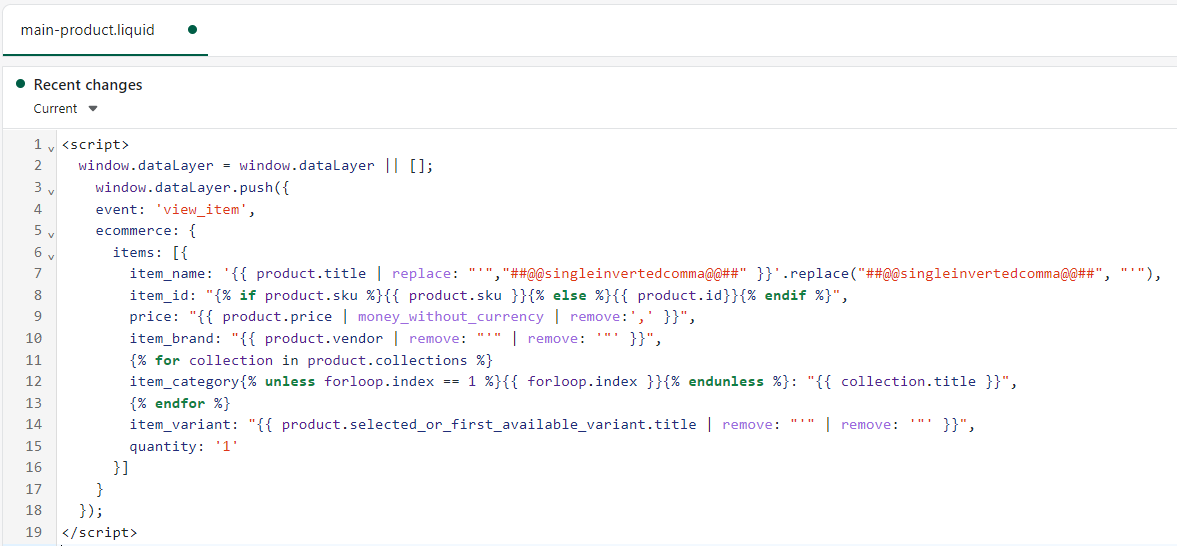Click line number 19 in the gutter
1177x546 pixels.
click(34, 532)
